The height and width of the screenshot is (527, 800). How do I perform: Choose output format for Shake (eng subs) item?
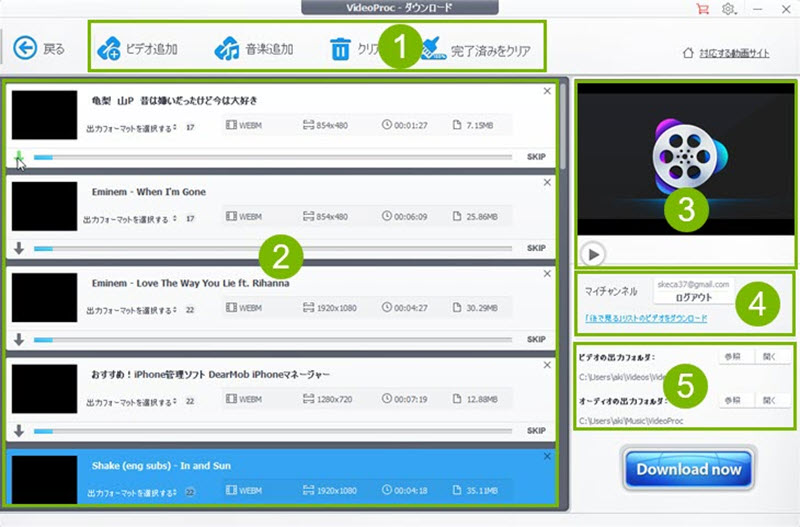coord(130,491)
